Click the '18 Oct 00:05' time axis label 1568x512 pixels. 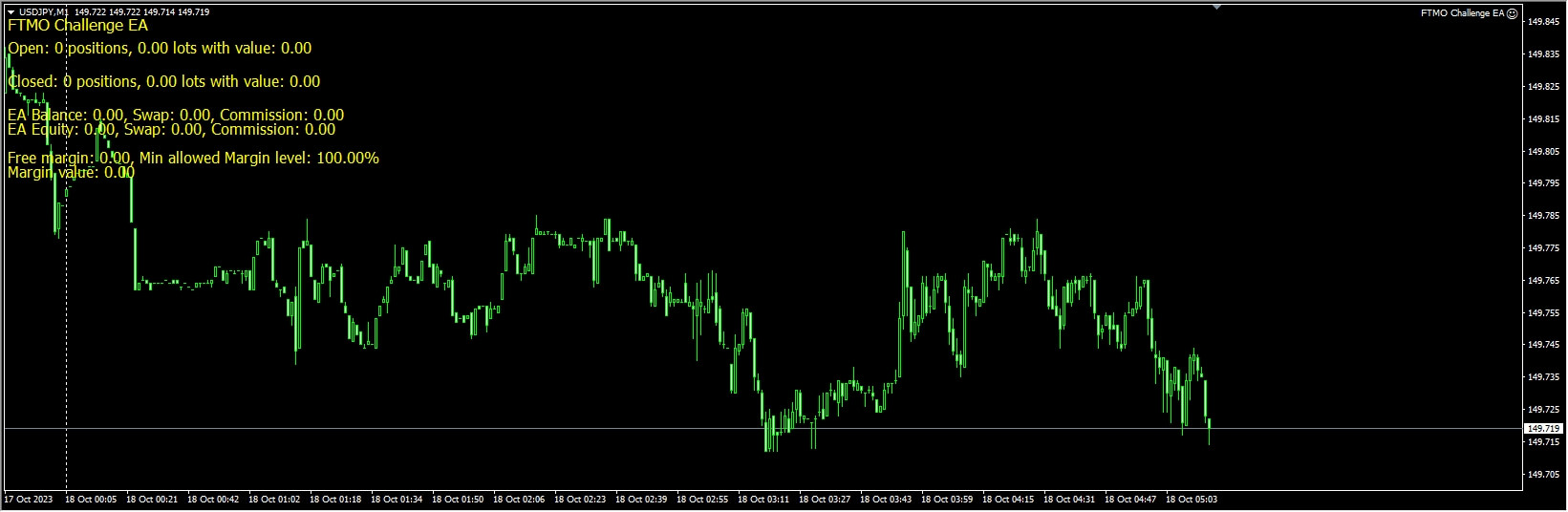click(91, 500)
